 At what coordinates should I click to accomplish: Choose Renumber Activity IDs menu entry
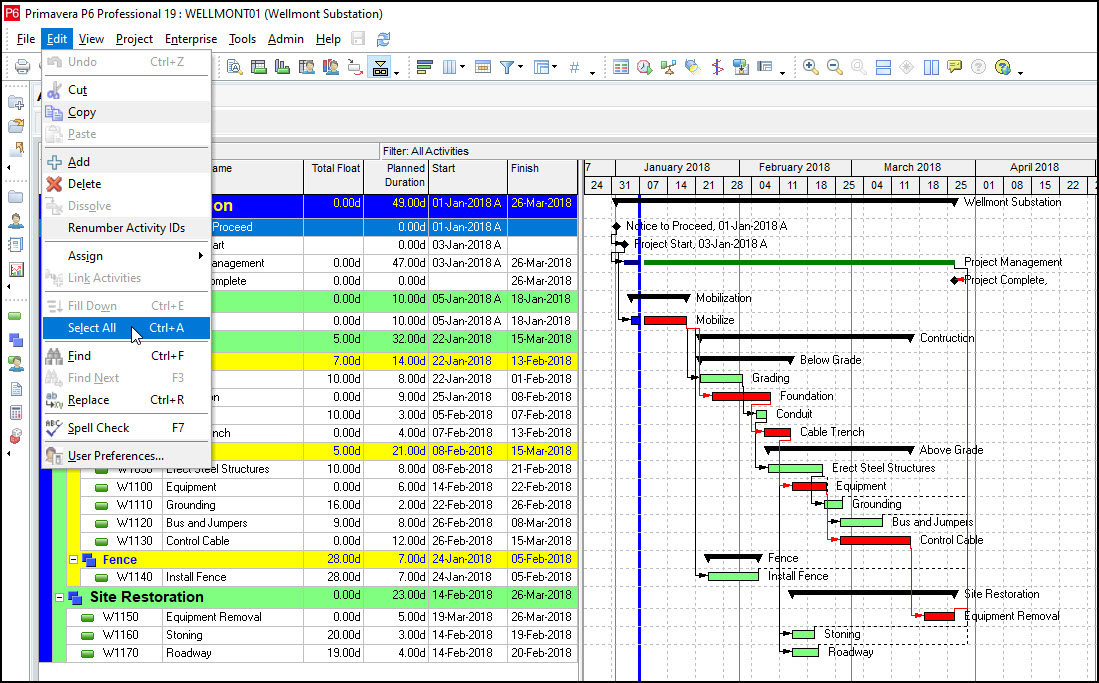click(x=126, y=228)
